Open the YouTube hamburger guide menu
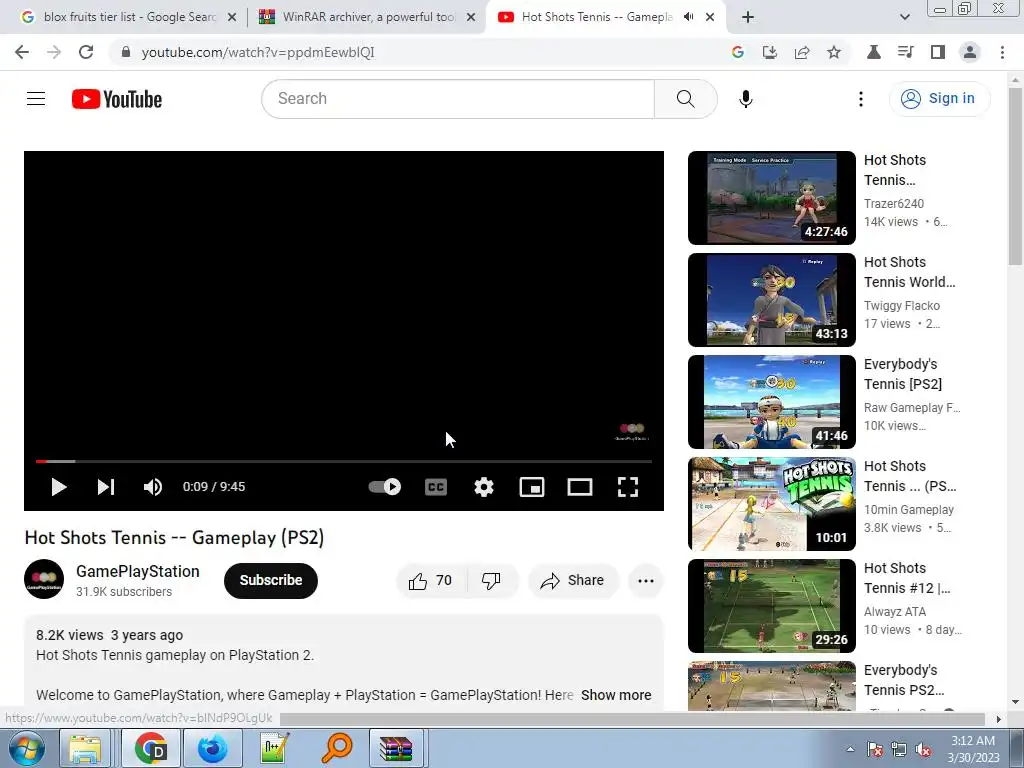 coord(36,99)
